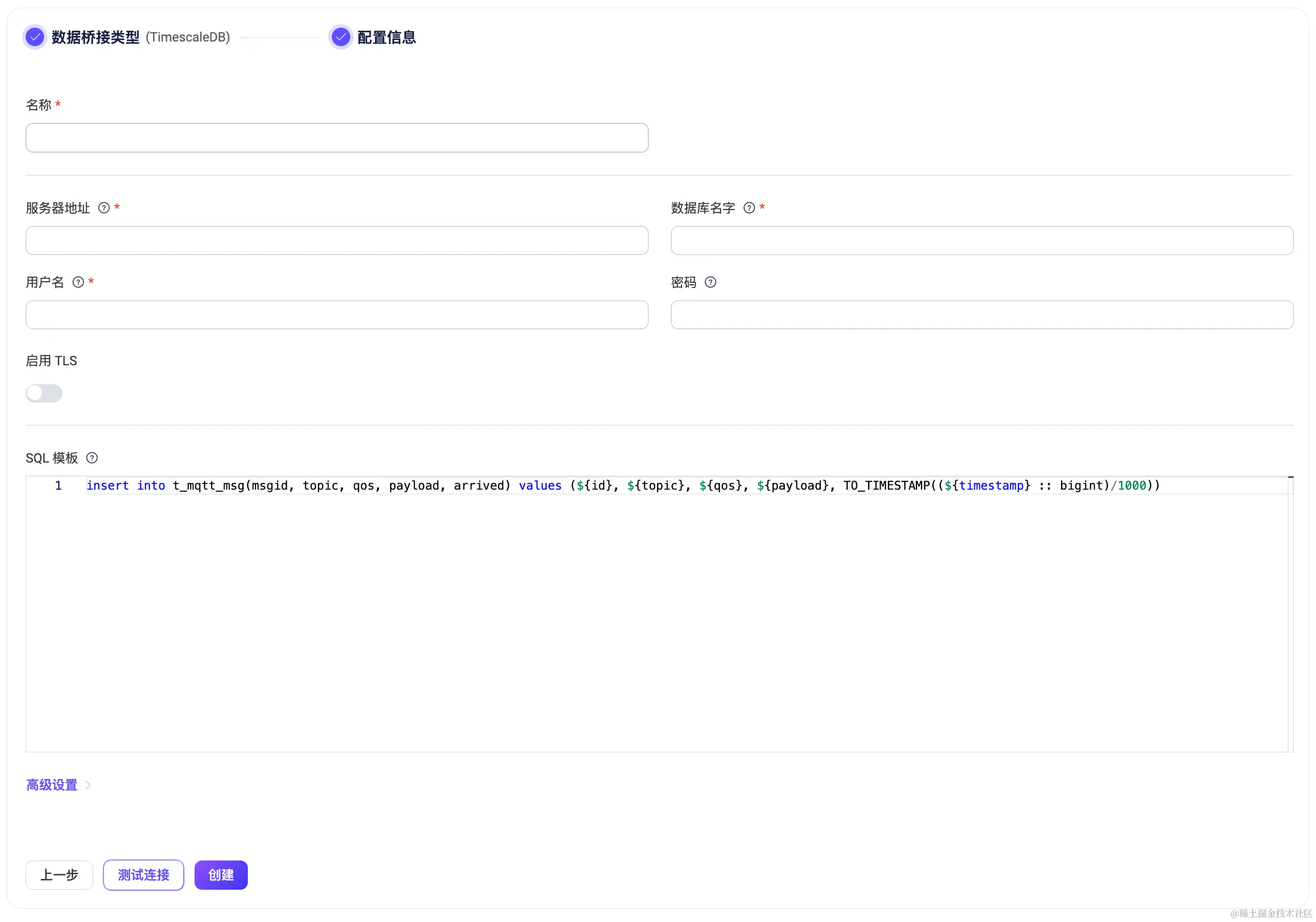Click the 测试连接 button
The image size is (1316, 922).
tap(143, 875)
